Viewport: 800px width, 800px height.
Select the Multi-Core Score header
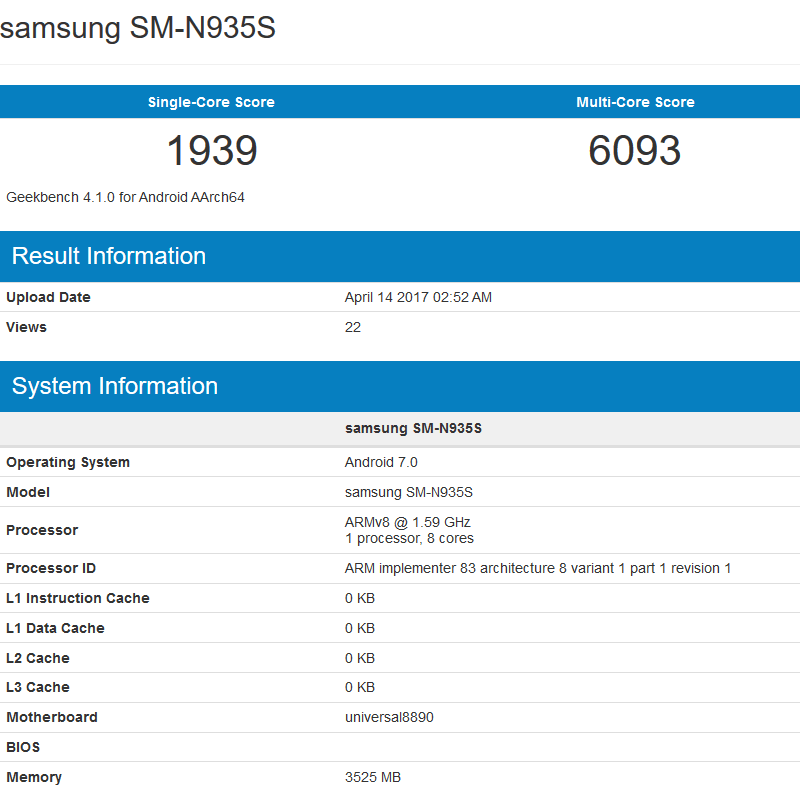tap(635, 101)
